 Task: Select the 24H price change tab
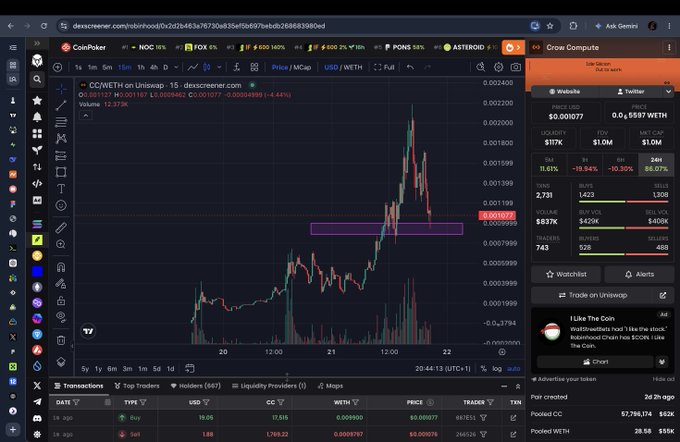656,164
